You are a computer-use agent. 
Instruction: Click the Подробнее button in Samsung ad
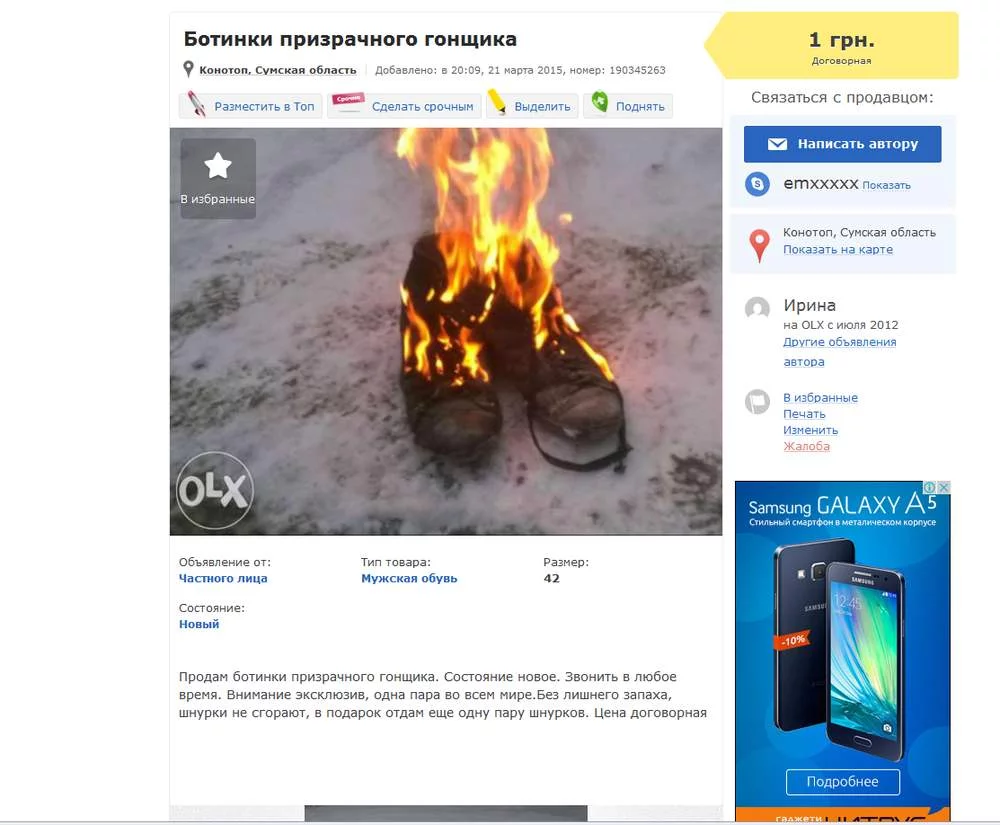(842, 782)
